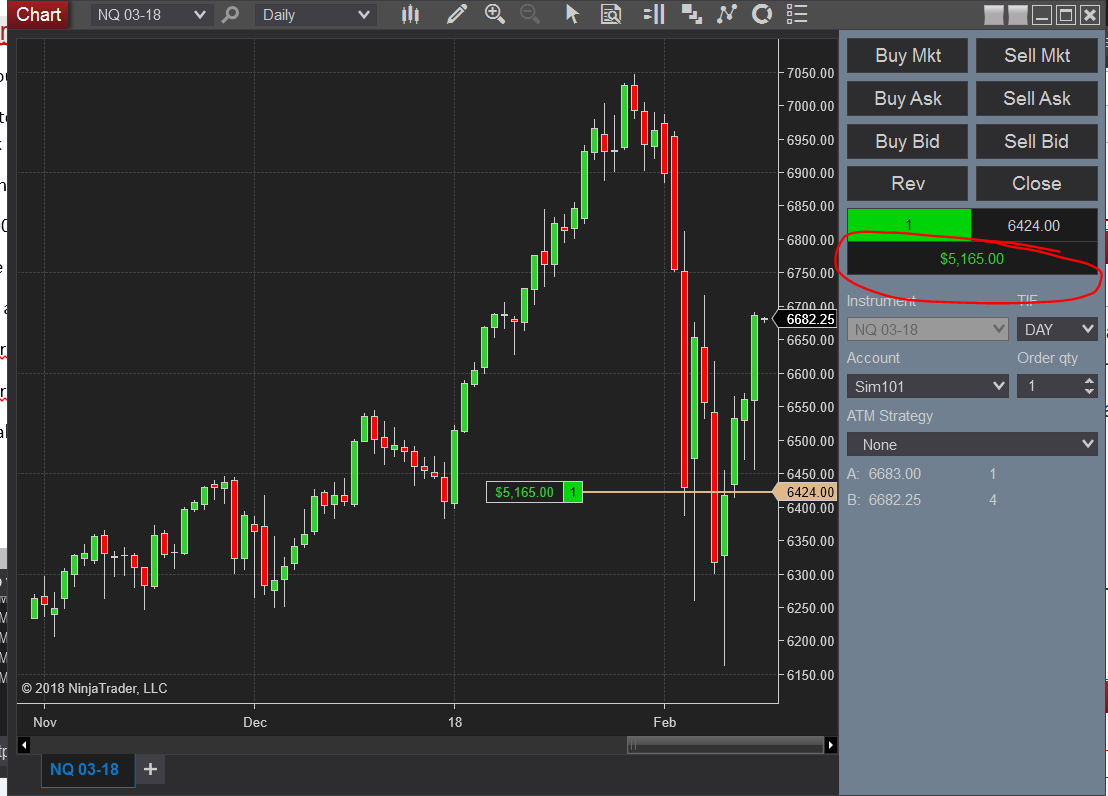
Task: Click the Close position button
Action: tap(1037, 184)
